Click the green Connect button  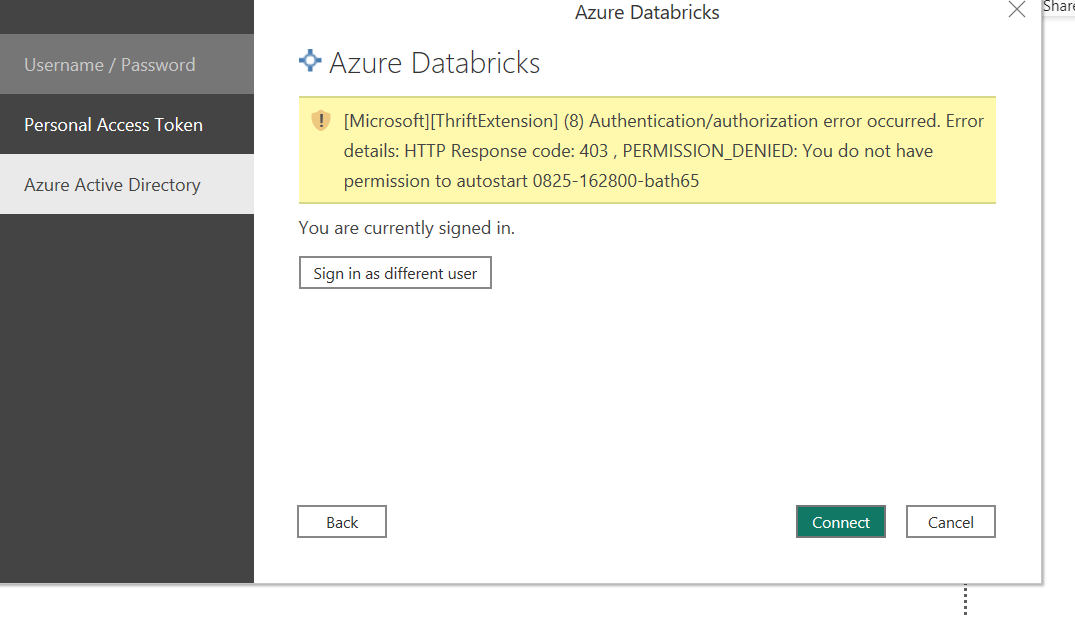point(841,522)
